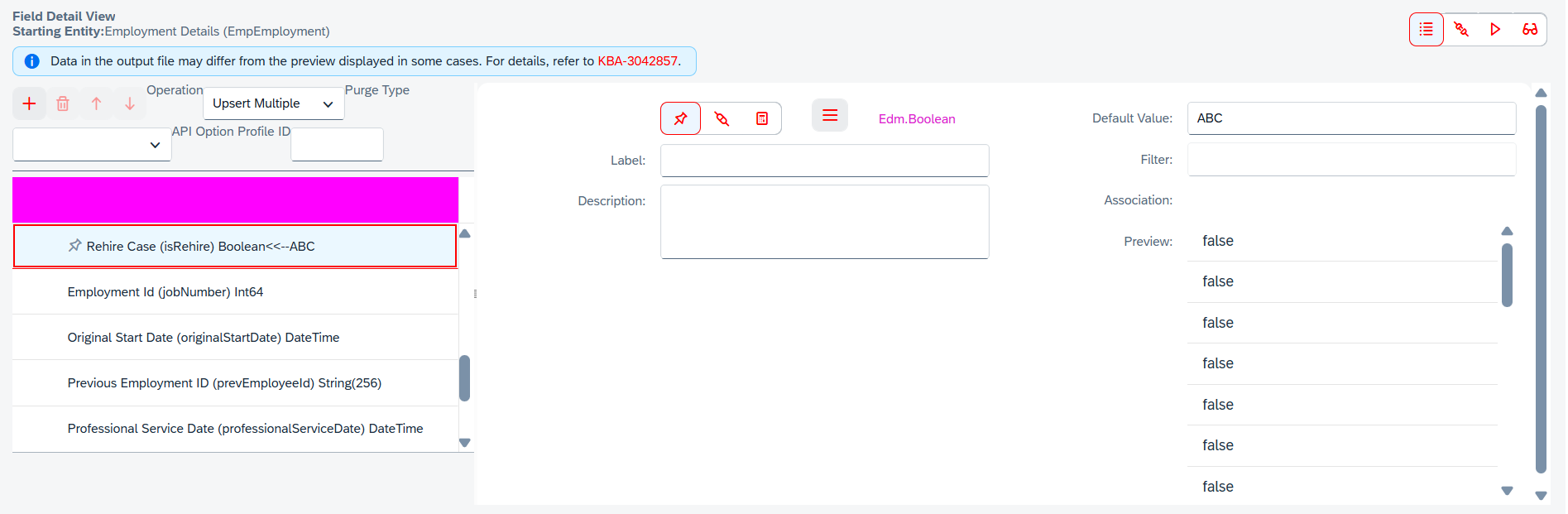Move field down with arrow icon
The image size is (1568, 514).
(x=130, y=103)
